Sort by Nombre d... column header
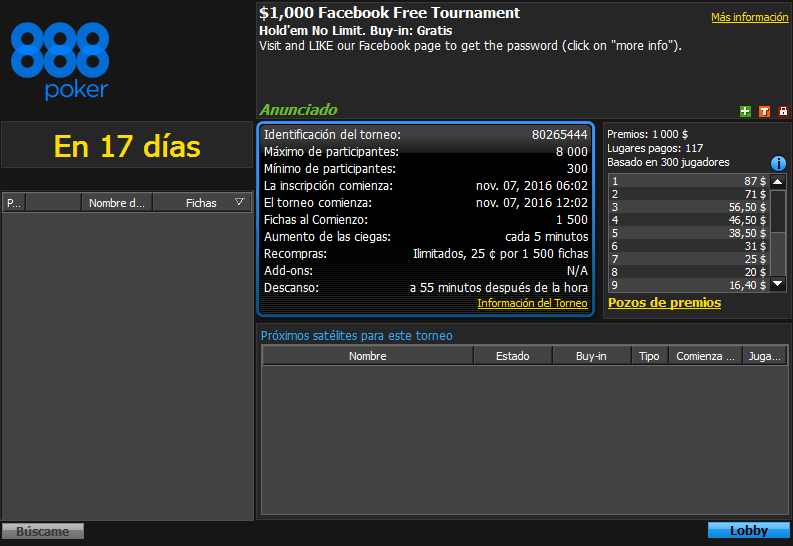The width and height of the screenshot is (793, 546). coord(117,203)
